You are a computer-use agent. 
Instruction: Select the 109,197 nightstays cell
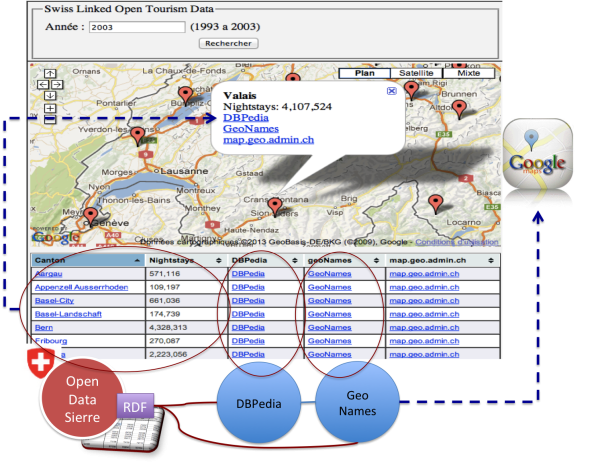click(186, 287)
